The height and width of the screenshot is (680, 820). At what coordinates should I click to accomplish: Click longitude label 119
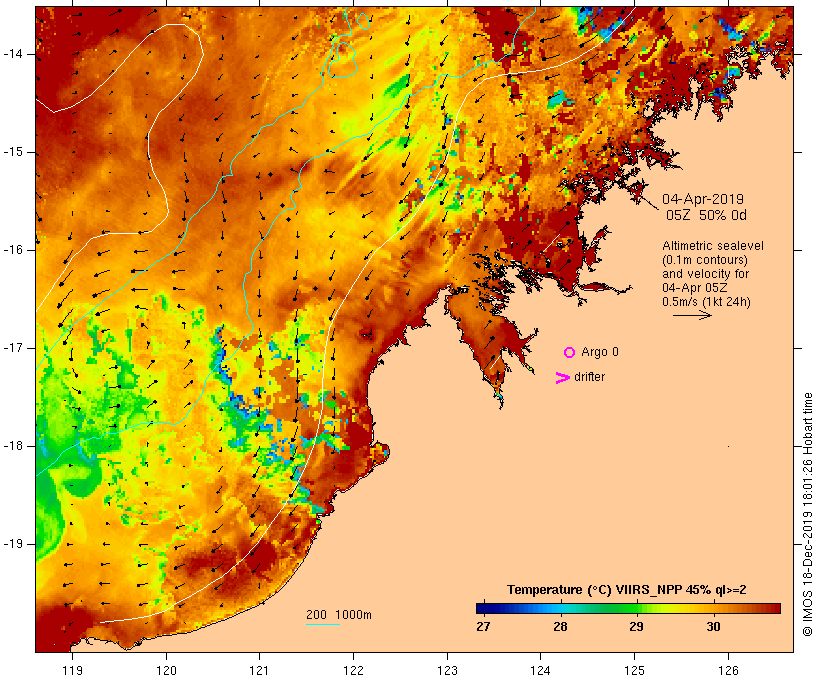pos(72,670)
